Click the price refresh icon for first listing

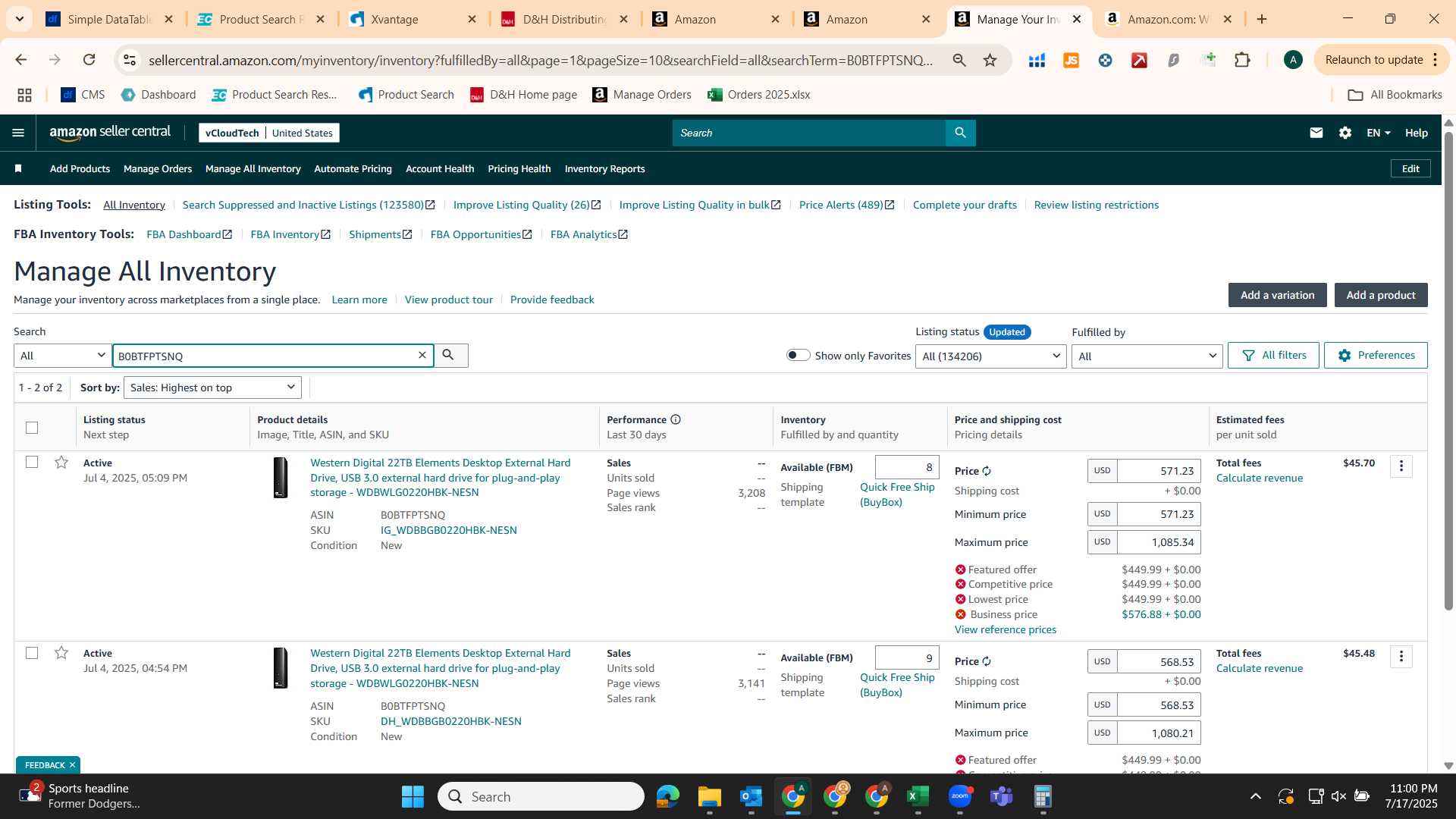[987, 471]
